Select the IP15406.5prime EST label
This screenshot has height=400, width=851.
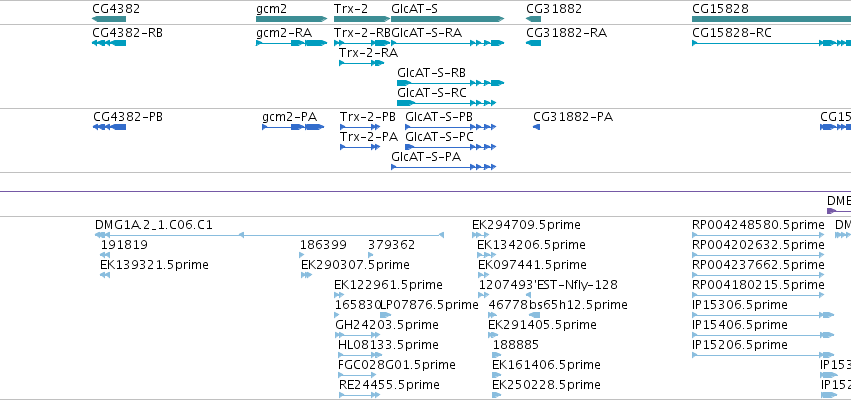pos(740,325)
